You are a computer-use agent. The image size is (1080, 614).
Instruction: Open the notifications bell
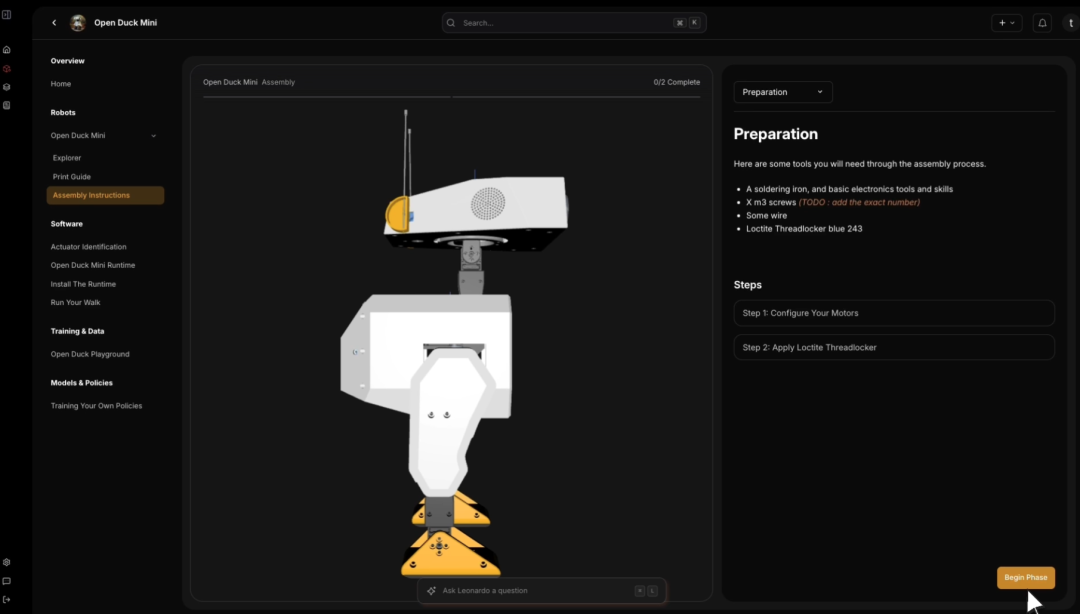point(1042,23)
